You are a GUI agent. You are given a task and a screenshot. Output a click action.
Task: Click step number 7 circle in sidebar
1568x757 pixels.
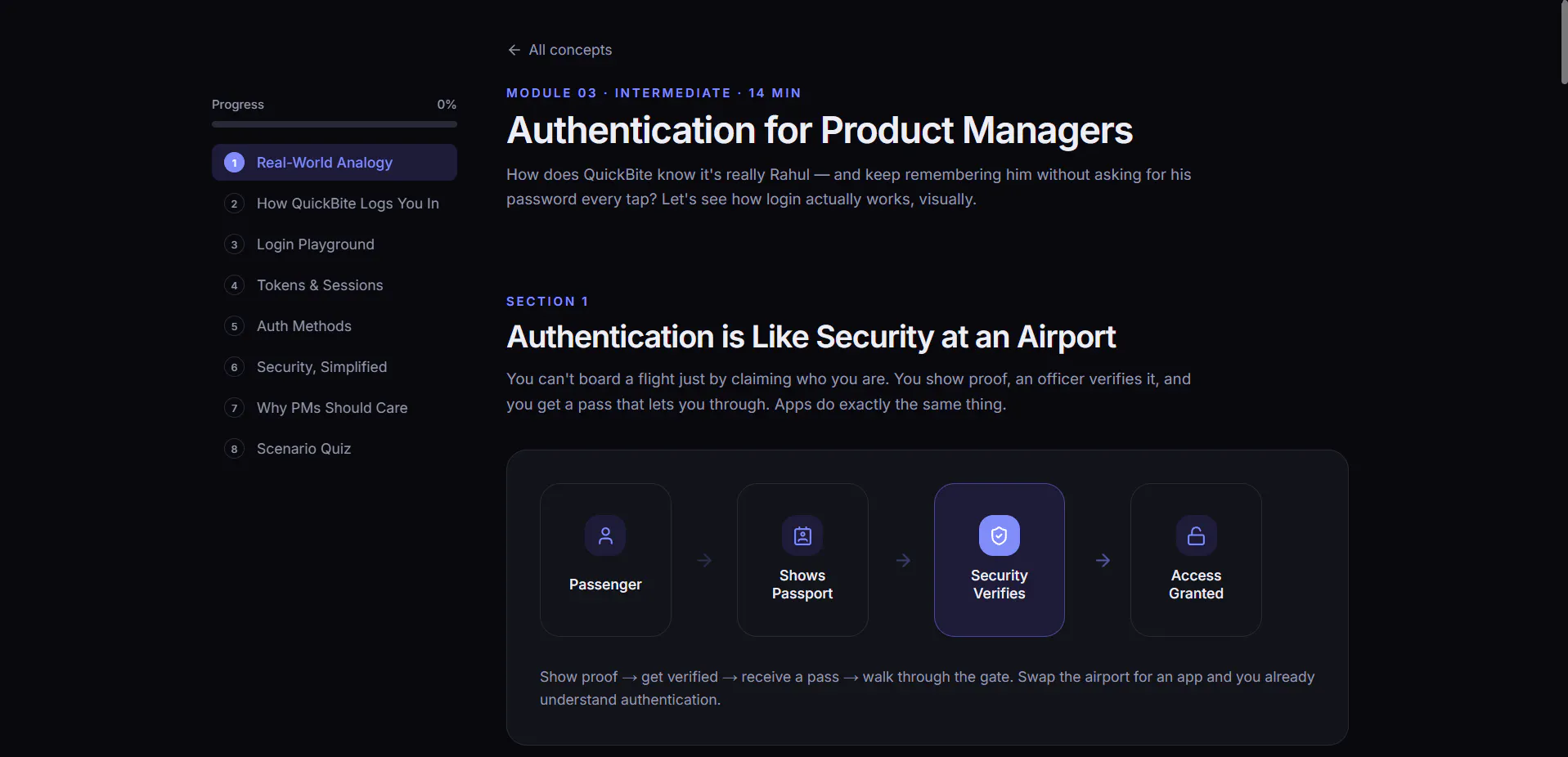pos(234,408)
